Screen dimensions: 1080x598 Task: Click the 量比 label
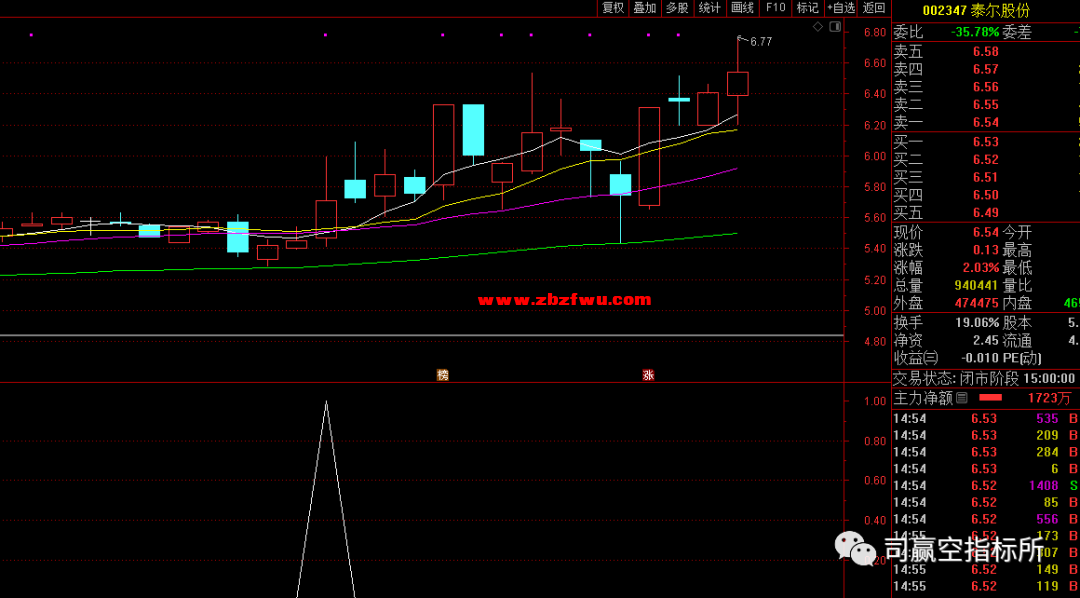point(1017,286)
